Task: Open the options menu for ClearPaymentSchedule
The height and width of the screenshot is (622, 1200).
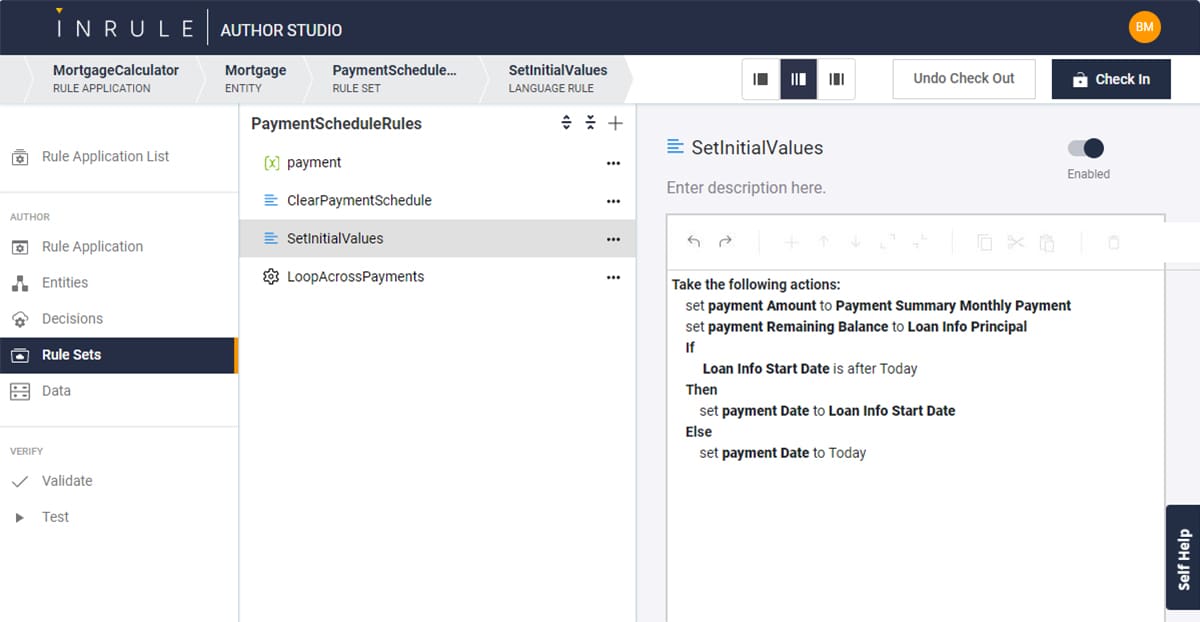Action: point(613,200)
